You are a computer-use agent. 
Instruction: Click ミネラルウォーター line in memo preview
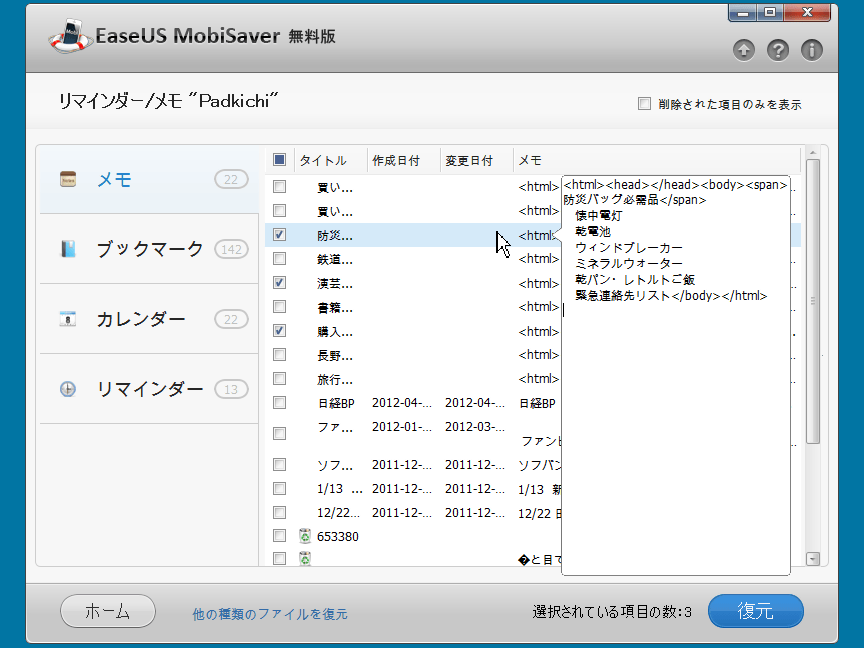point(629,263)
